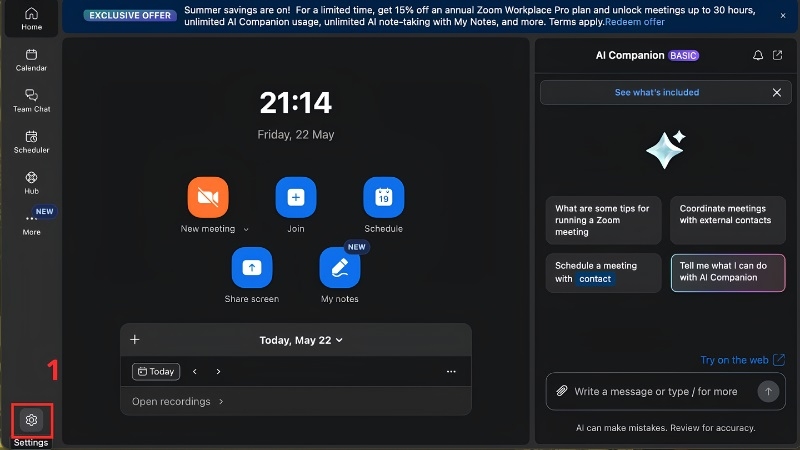Open Calendar from the sidebar

pyautogui.click(x=31, y=60)
